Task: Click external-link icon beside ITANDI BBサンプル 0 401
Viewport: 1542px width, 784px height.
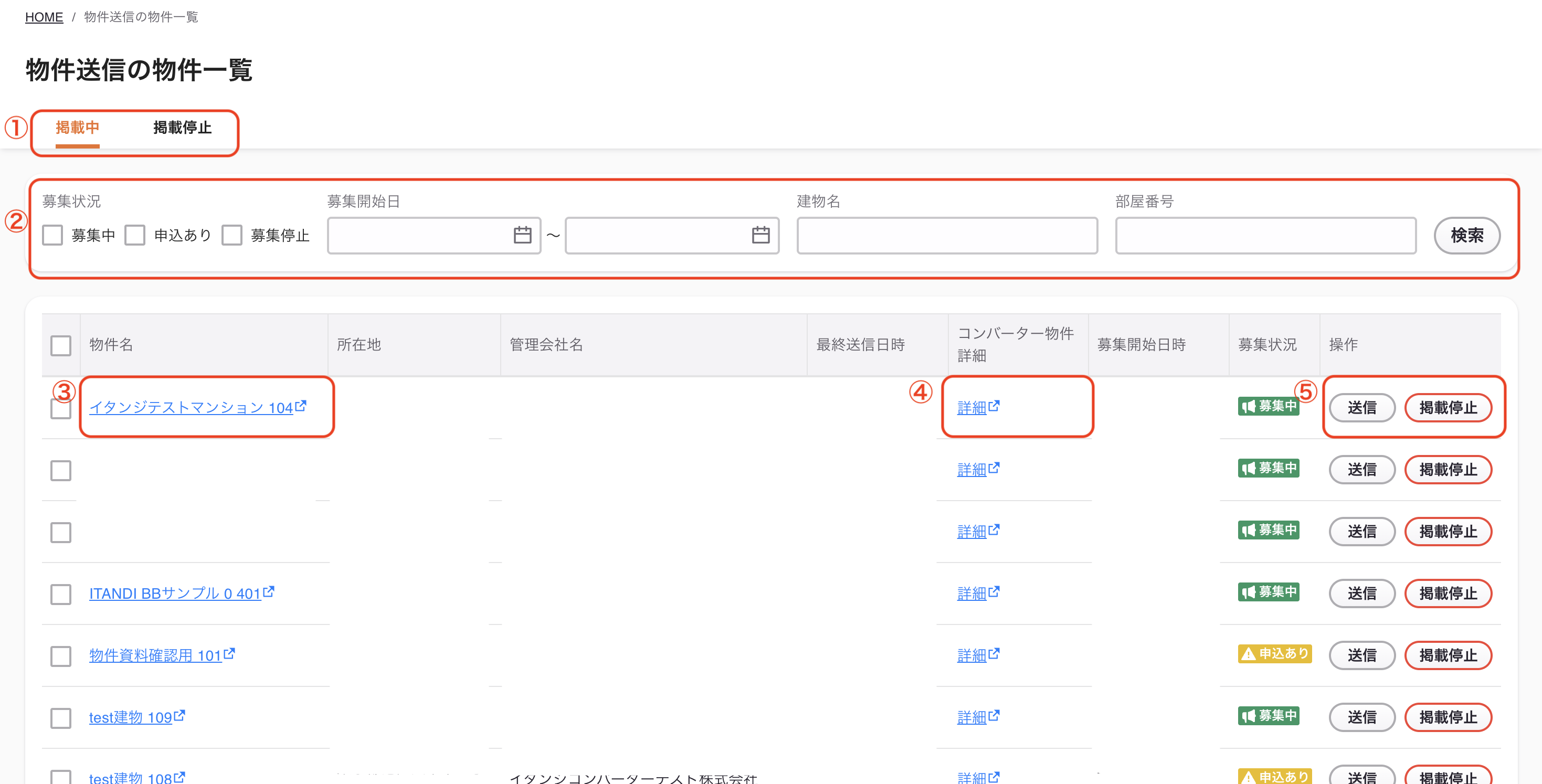Action: [269, 591]
